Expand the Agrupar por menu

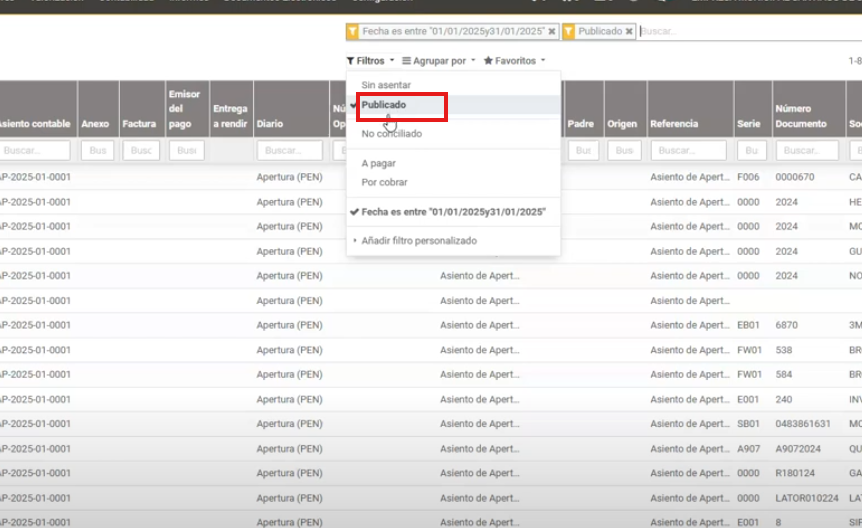[439, 61]
